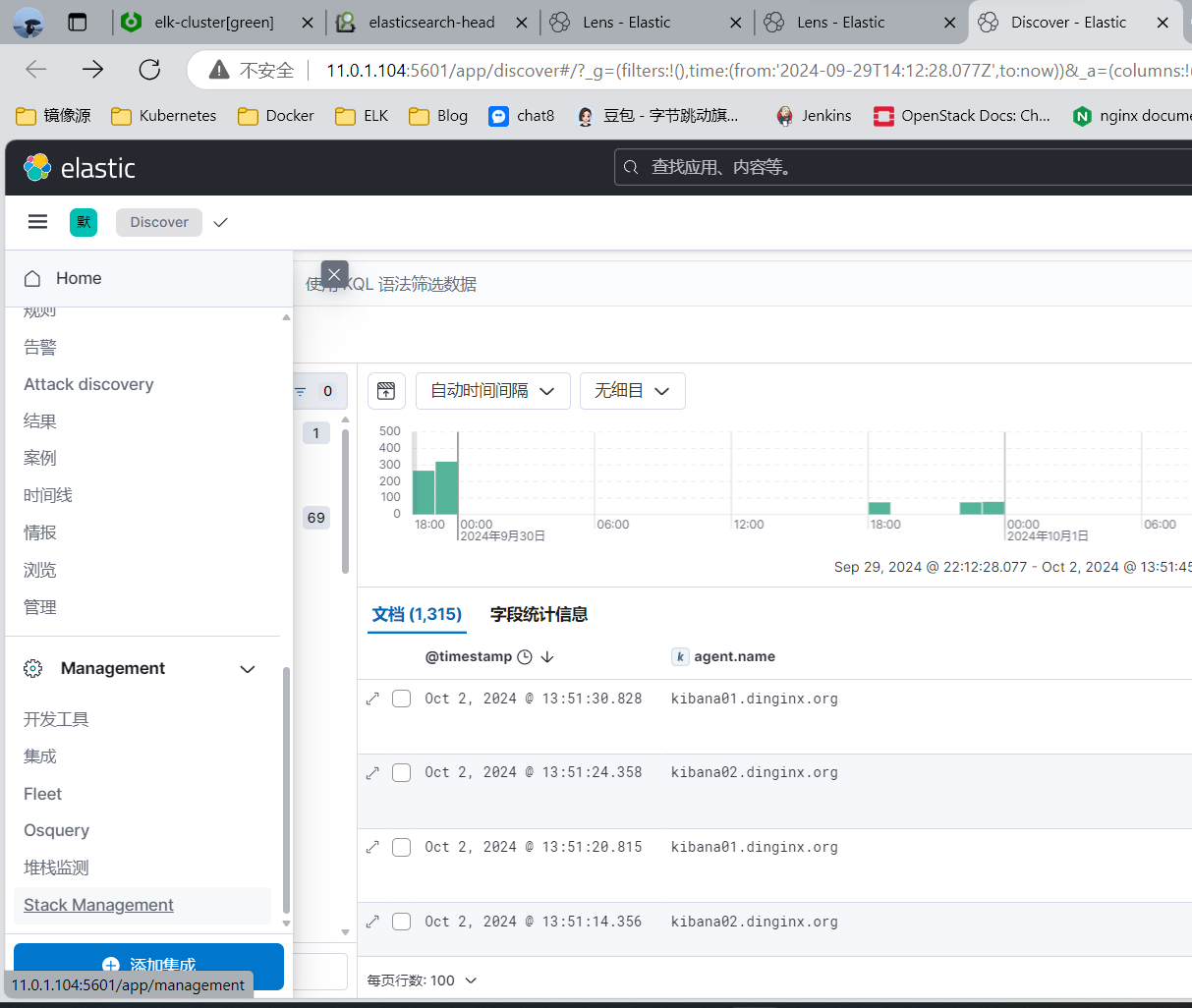Viewport: 1192px width, 1008px height.
Task: Open Fleet in Management menu
Action: pyautogui.click(x=42, y=794)
